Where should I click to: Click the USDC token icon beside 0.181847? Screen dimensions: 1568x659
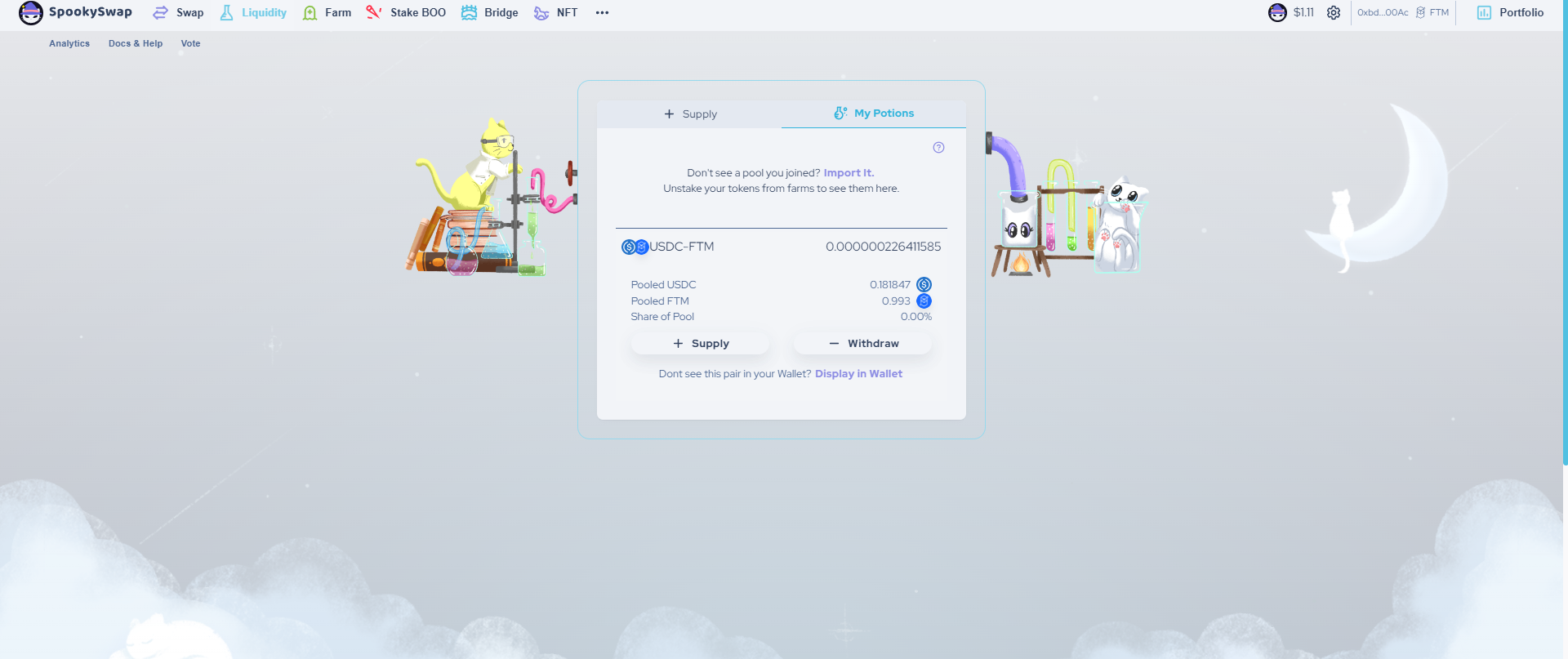tap(924, 284)
